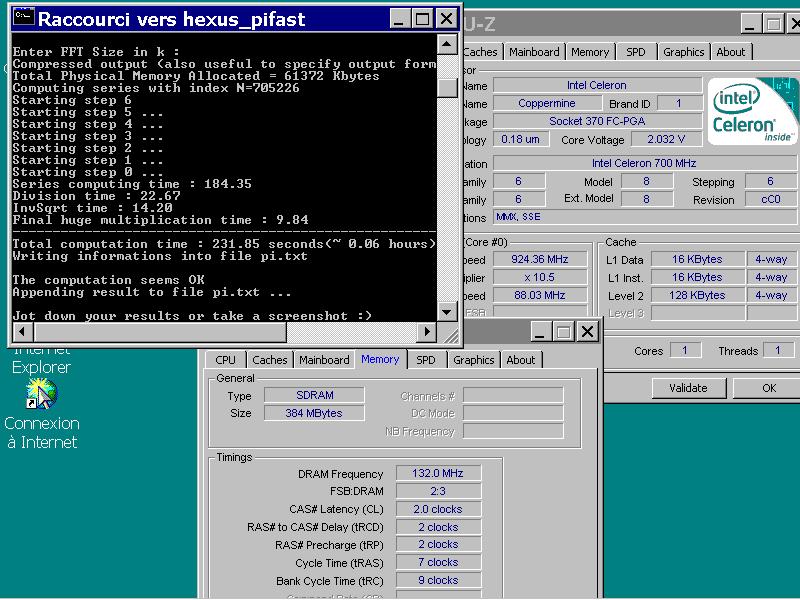Click the Cores count value
The width and height of the screenshot is (800, 600).
tap(685, 350)
